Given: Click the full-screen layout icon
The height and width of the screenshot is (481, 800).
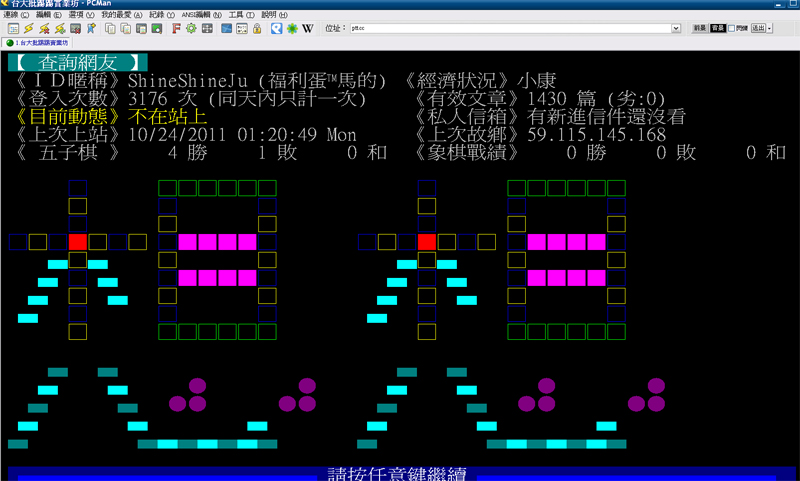Looking at the screenshot, I should pyautogui.click(x=207, y=29).
